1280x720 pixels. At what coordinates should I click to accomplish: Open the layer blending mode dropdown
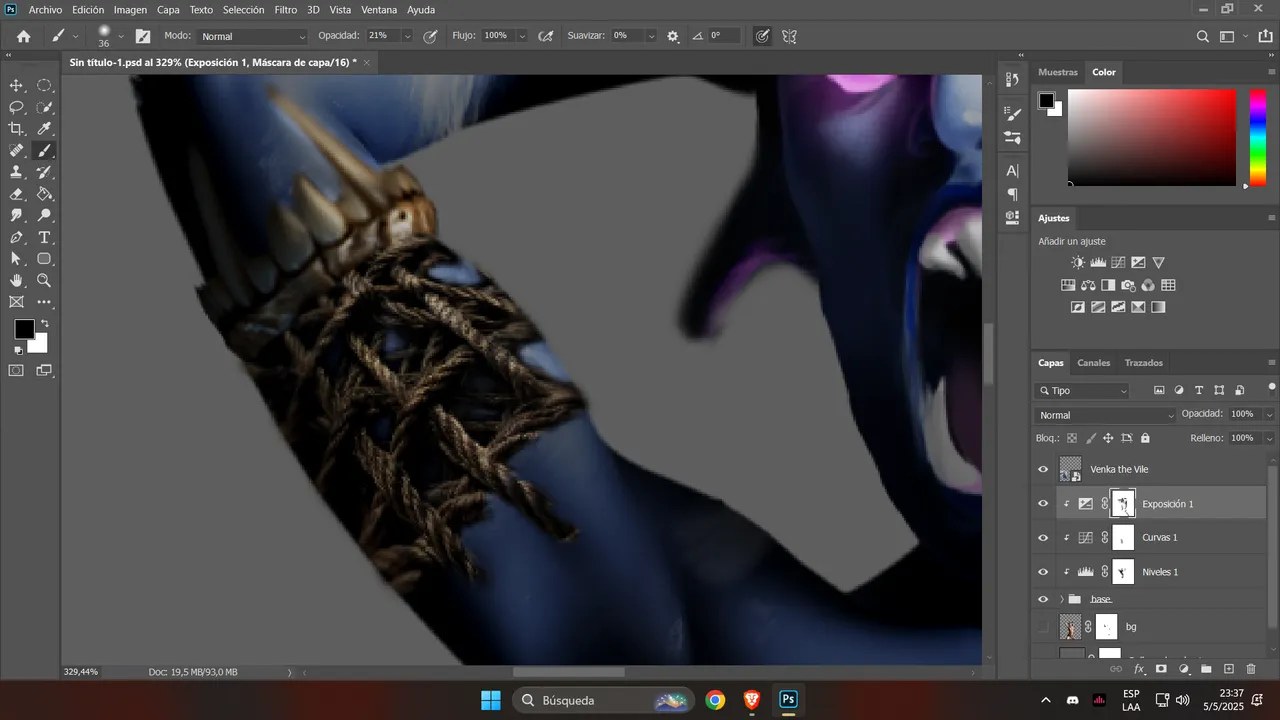(x=1105, y=415)
